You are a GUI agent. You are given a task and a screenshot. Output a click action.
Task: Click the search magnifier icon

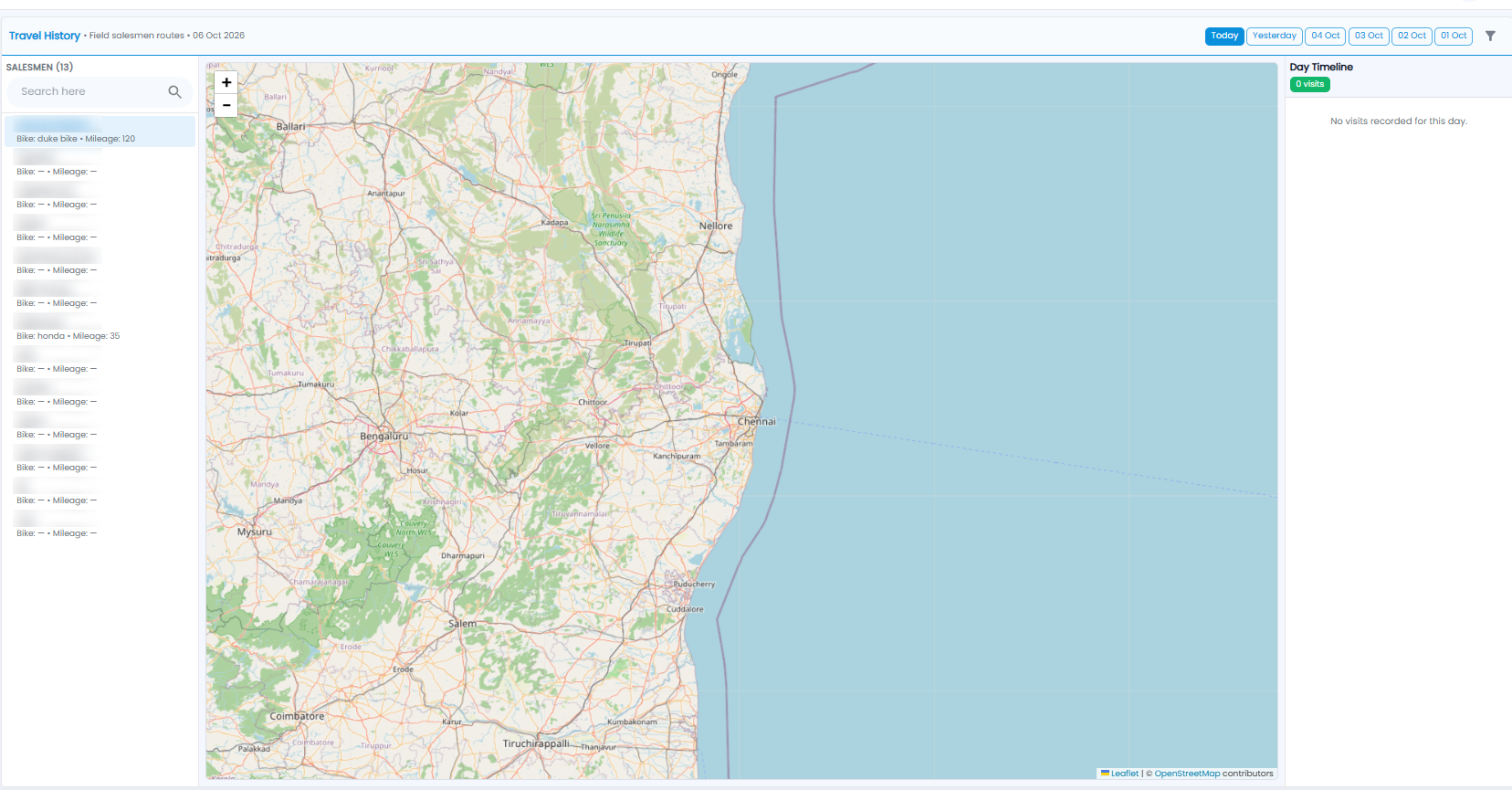tap(175, 91)
